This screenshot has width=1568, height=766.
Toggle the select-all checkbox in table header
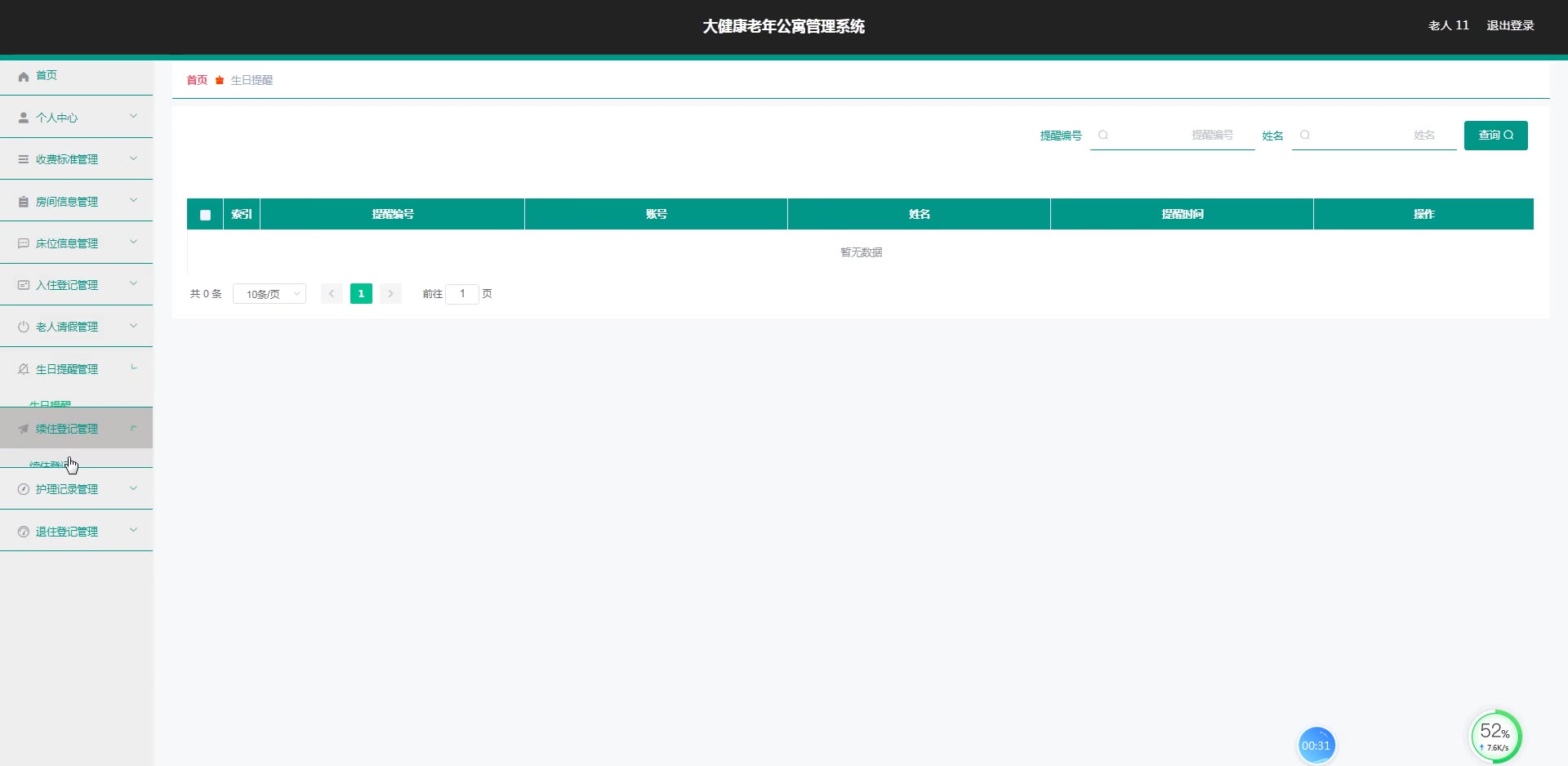pos(205,215)
